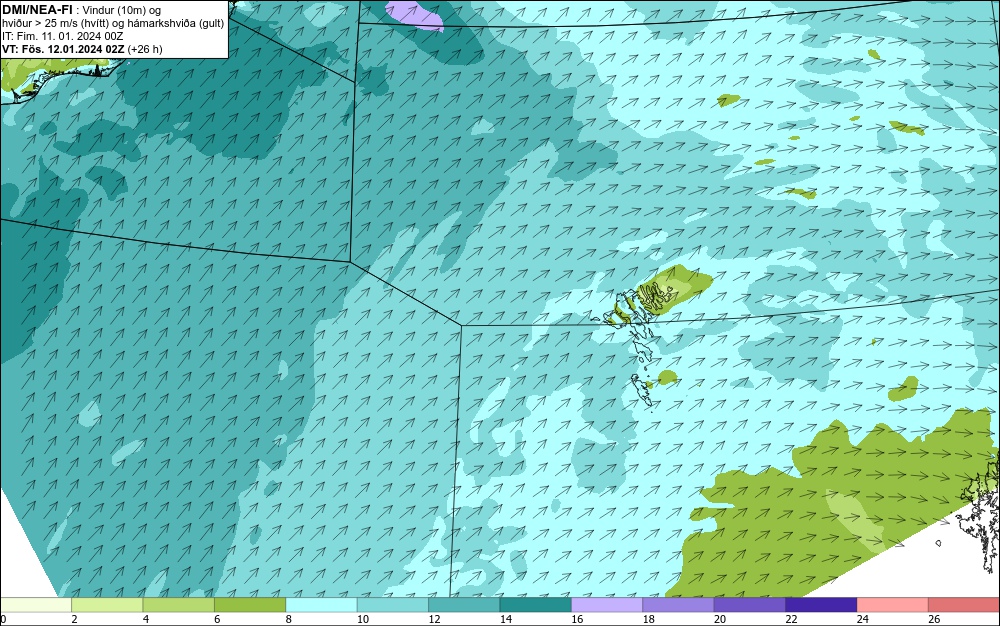
Task: Click the legend scale label '12'
Action: click(x=434, y=619)
